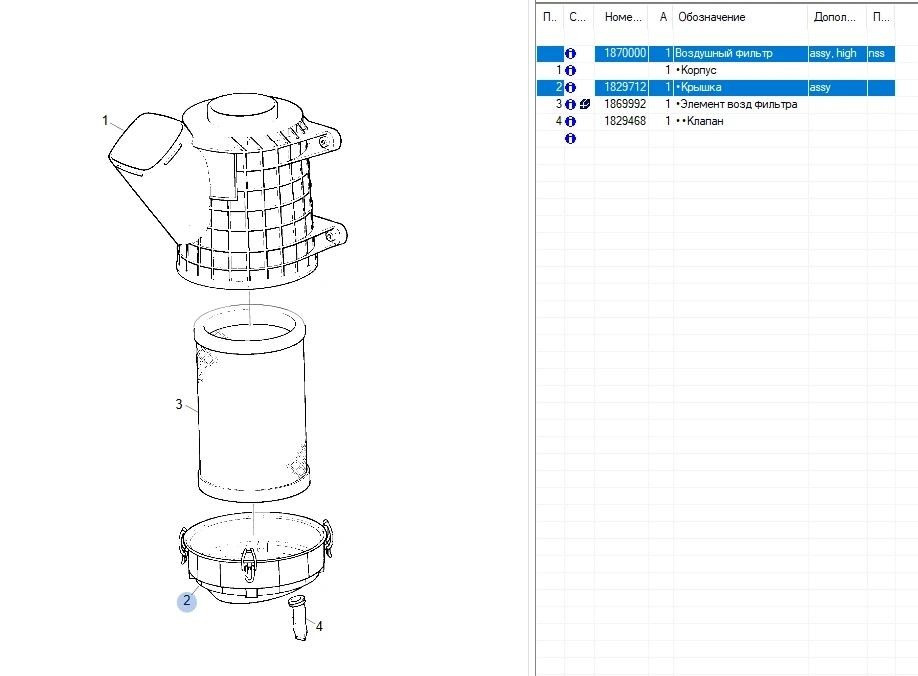Select the Воздушный фильтр 1870000 row
The width and height of the screenshot is (918, 676).
coord(716,53)
